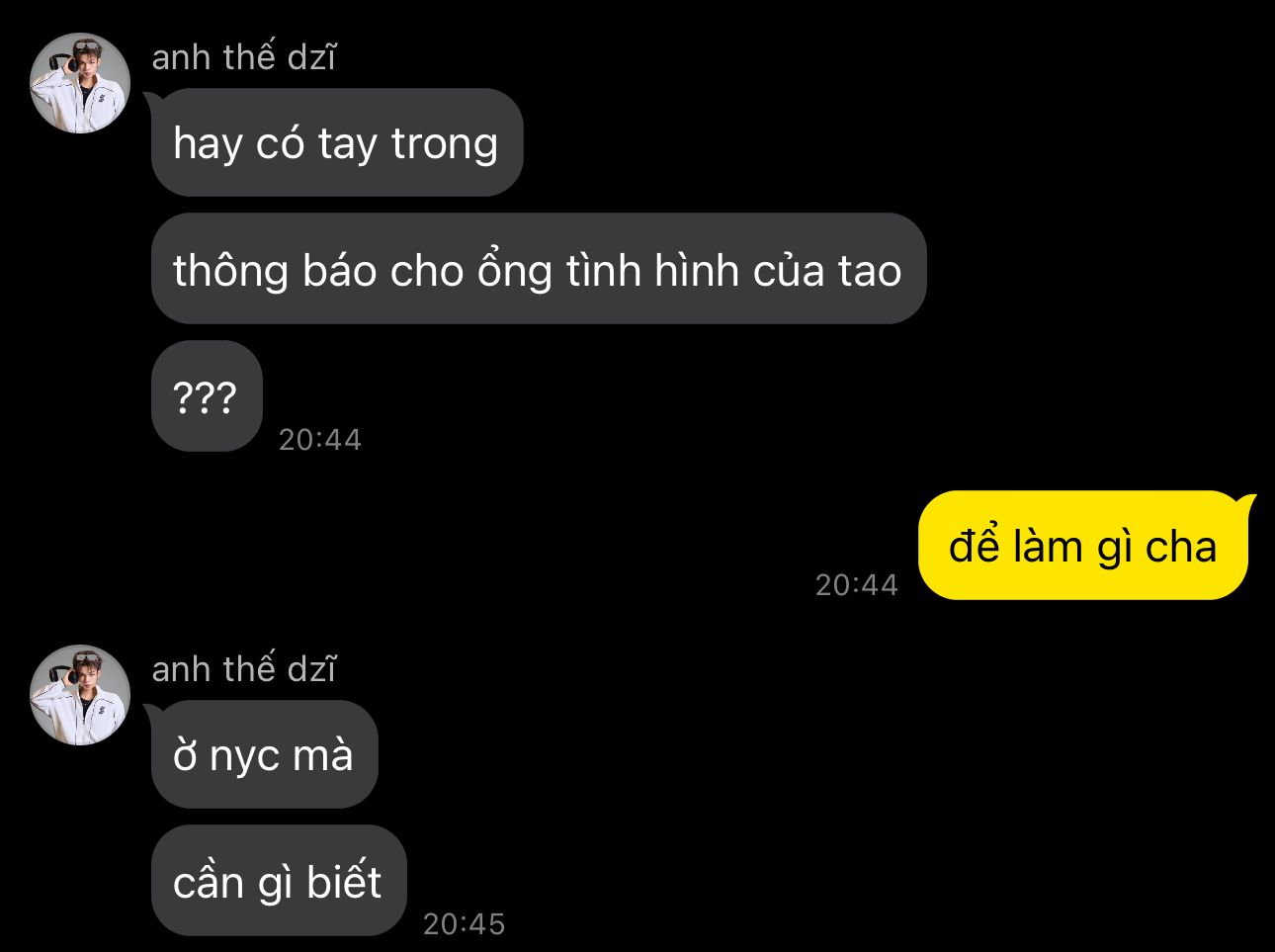
Task: Click the word trong in first message
Action: pyautogui.click(x=445, y=145)
